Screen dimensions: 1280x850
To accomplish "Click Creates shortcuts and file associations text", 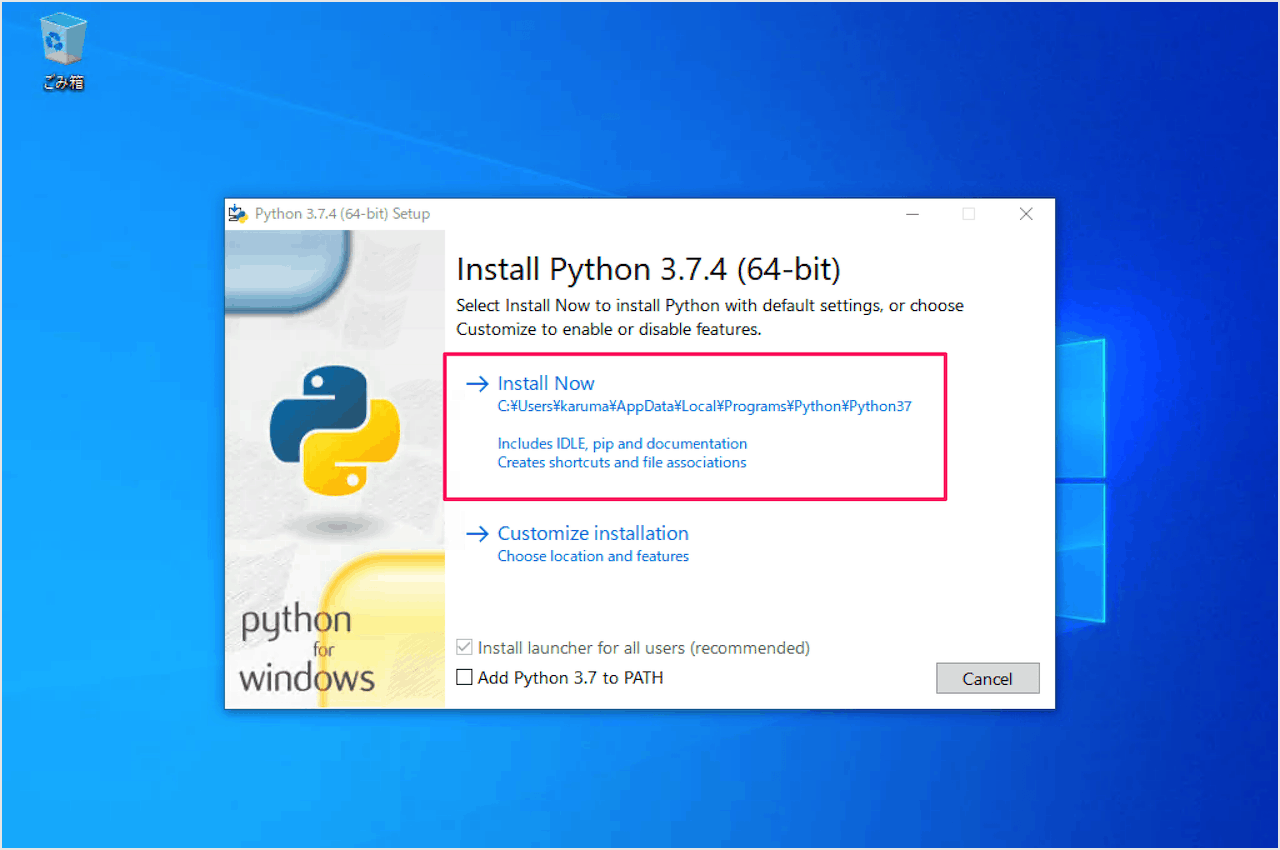I will pos(622,462).
